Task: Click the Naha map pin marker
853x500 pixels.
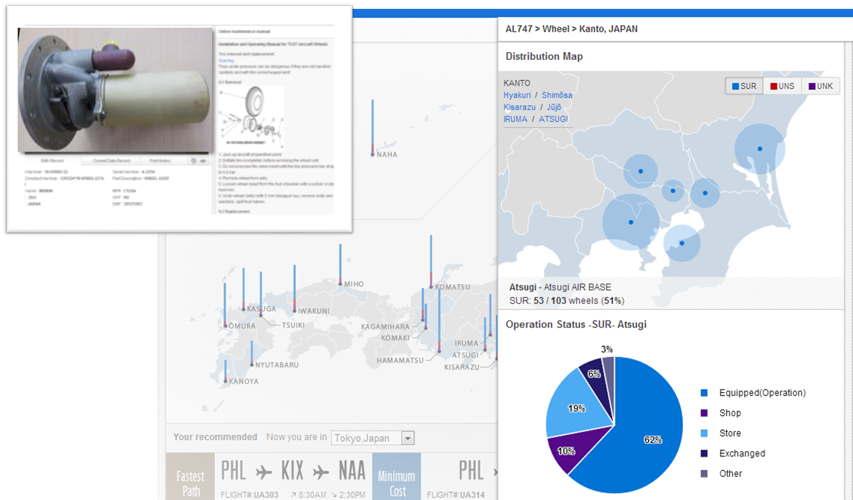Action: 372,150
